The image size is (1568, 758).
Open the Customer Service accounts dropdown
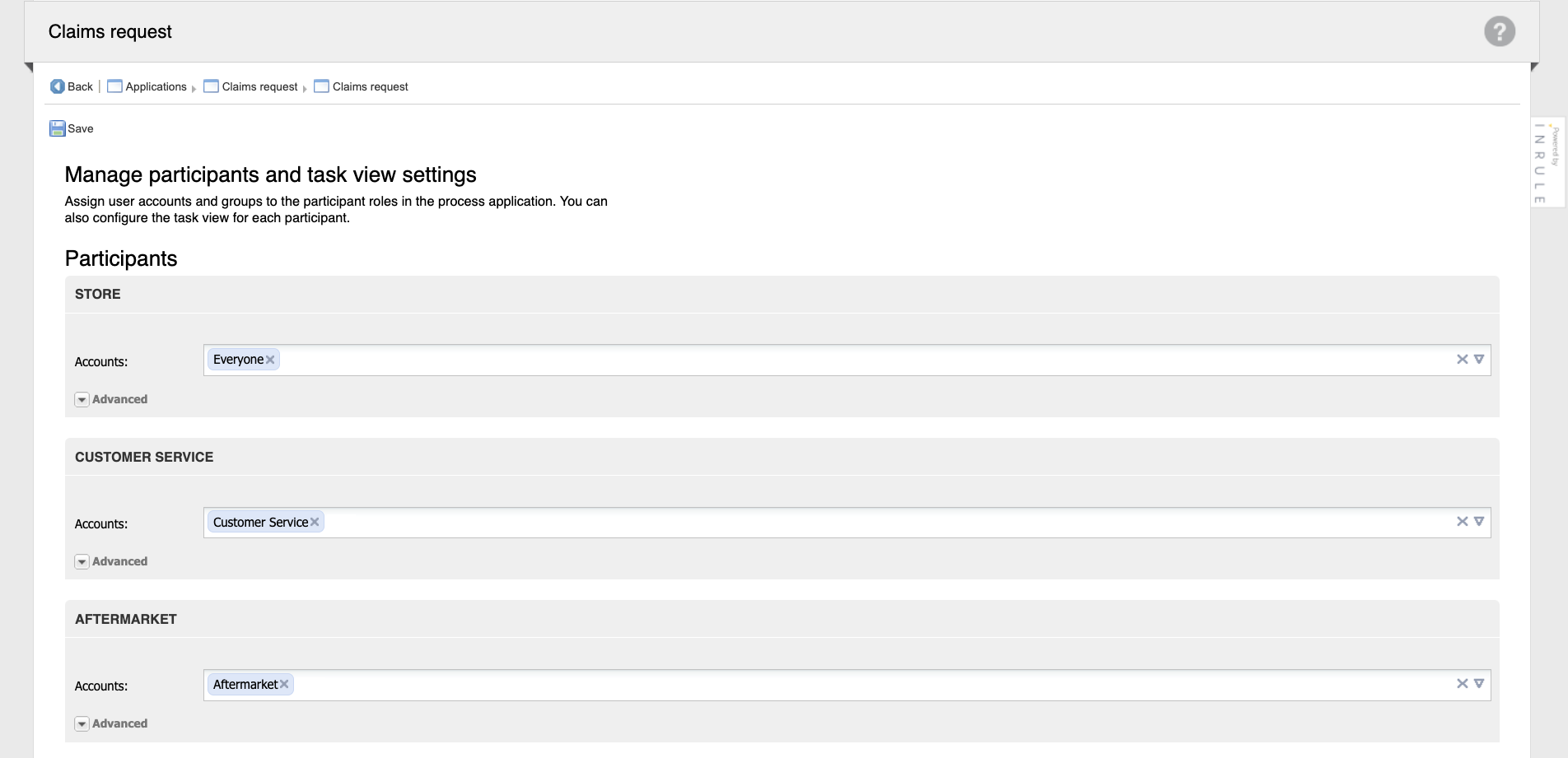(1479, 522)
